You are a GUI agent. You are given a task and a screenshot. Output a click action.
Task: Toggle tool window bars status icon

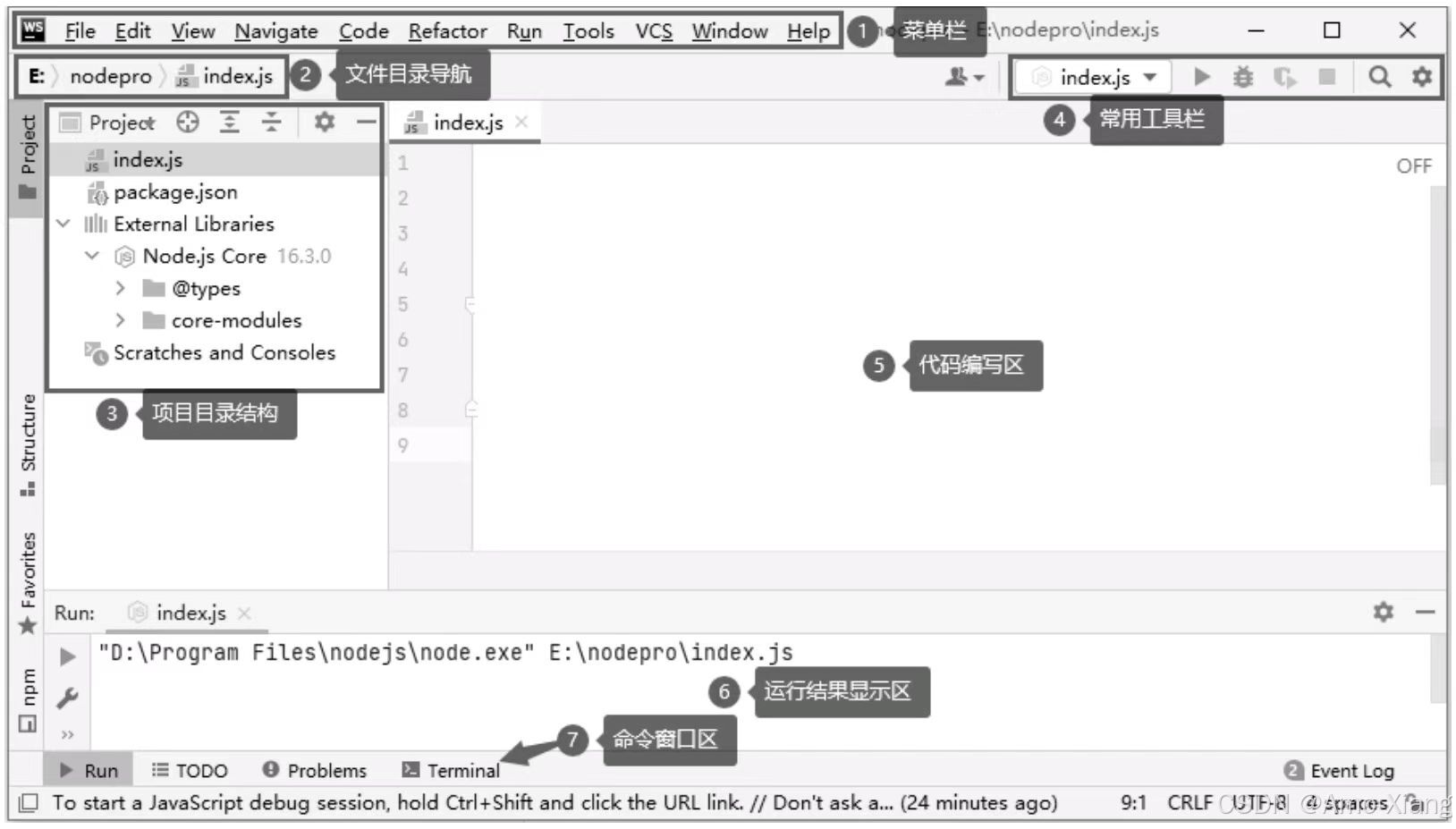coord(29,803)
